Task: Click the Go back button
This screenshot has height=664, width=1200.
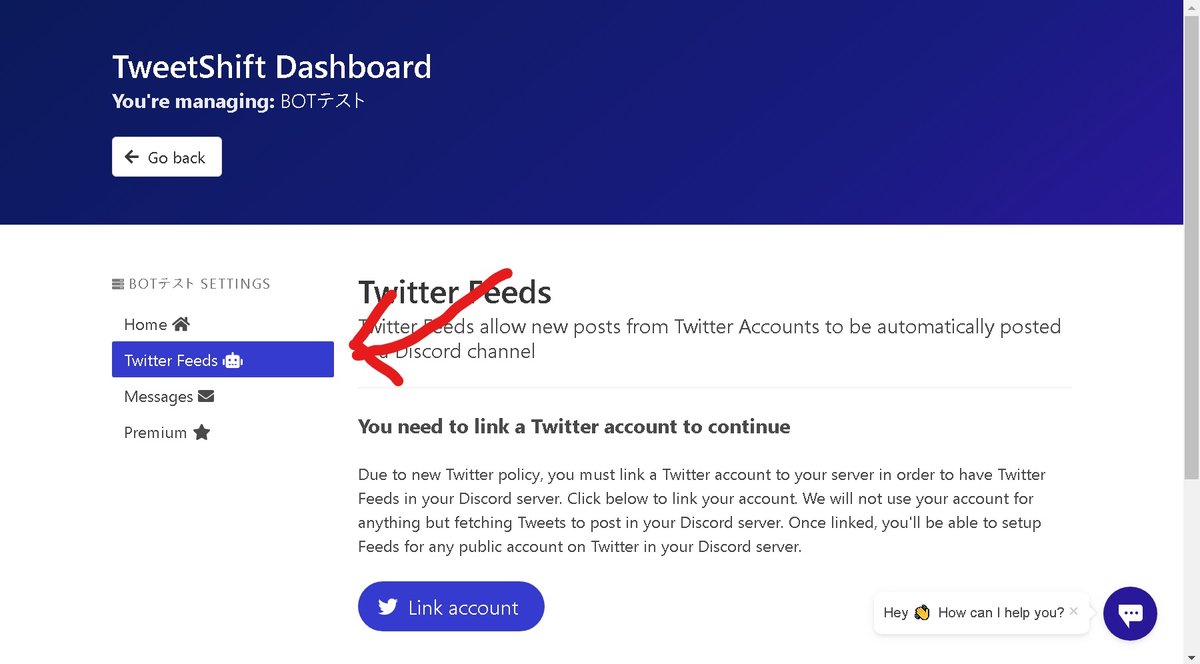Action: 167,157
